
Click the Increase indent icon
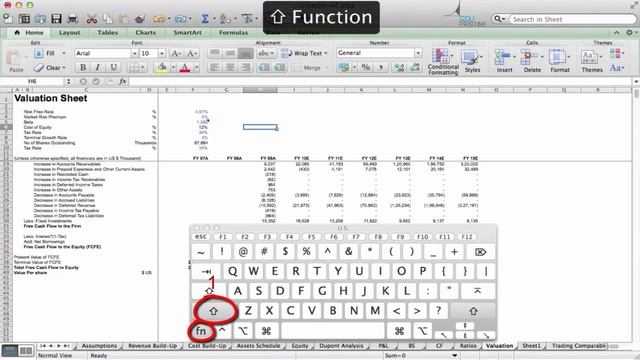tap(279, 67)
